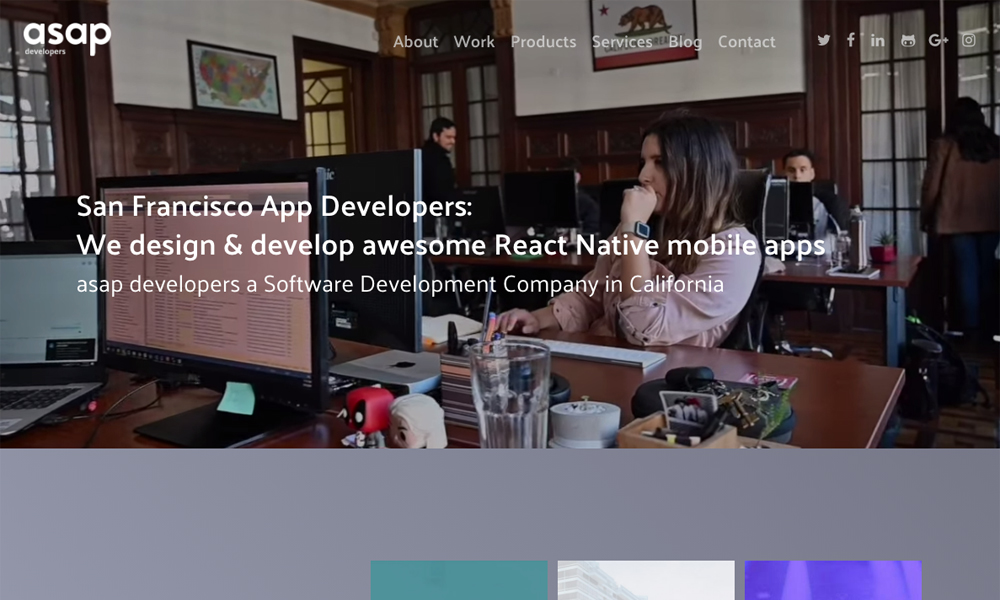Navigate to the Blog
Viewport: 1000px width, 600px height.
click(x=685, y=42)
